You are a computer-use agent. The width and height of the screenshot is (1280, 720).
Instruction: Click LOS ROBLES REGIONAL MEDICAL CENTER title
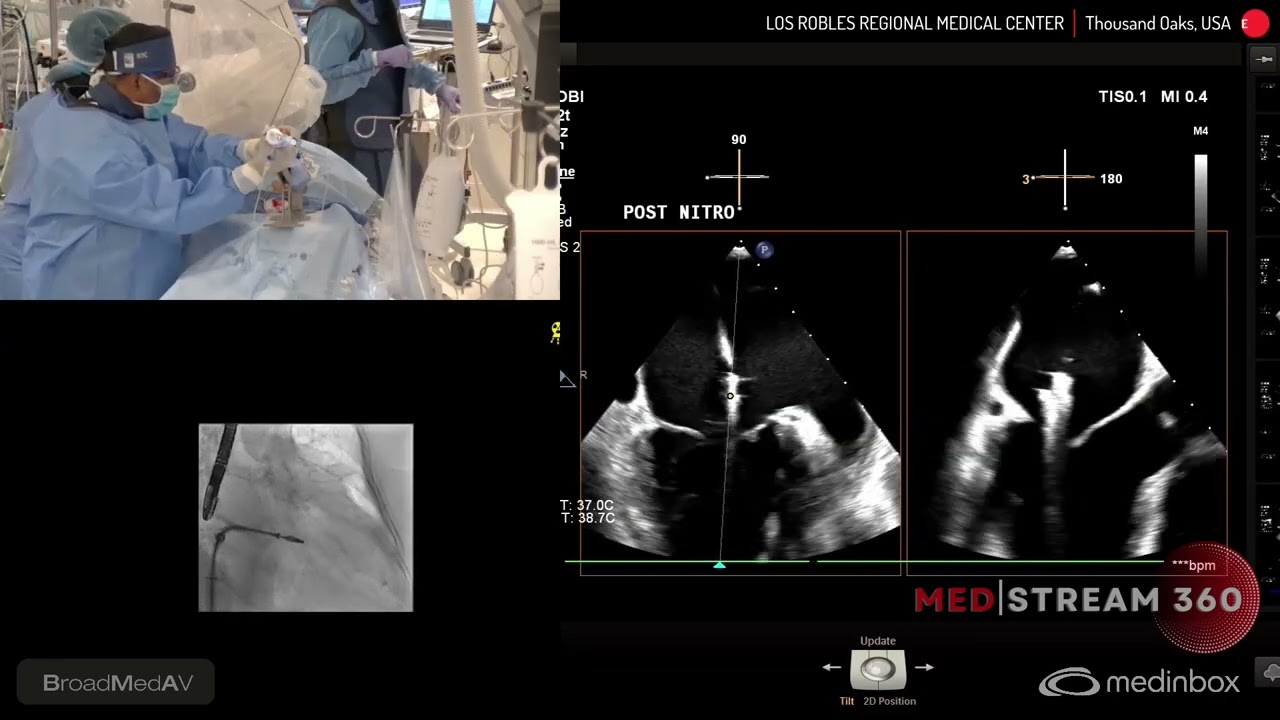click(914, 24)
